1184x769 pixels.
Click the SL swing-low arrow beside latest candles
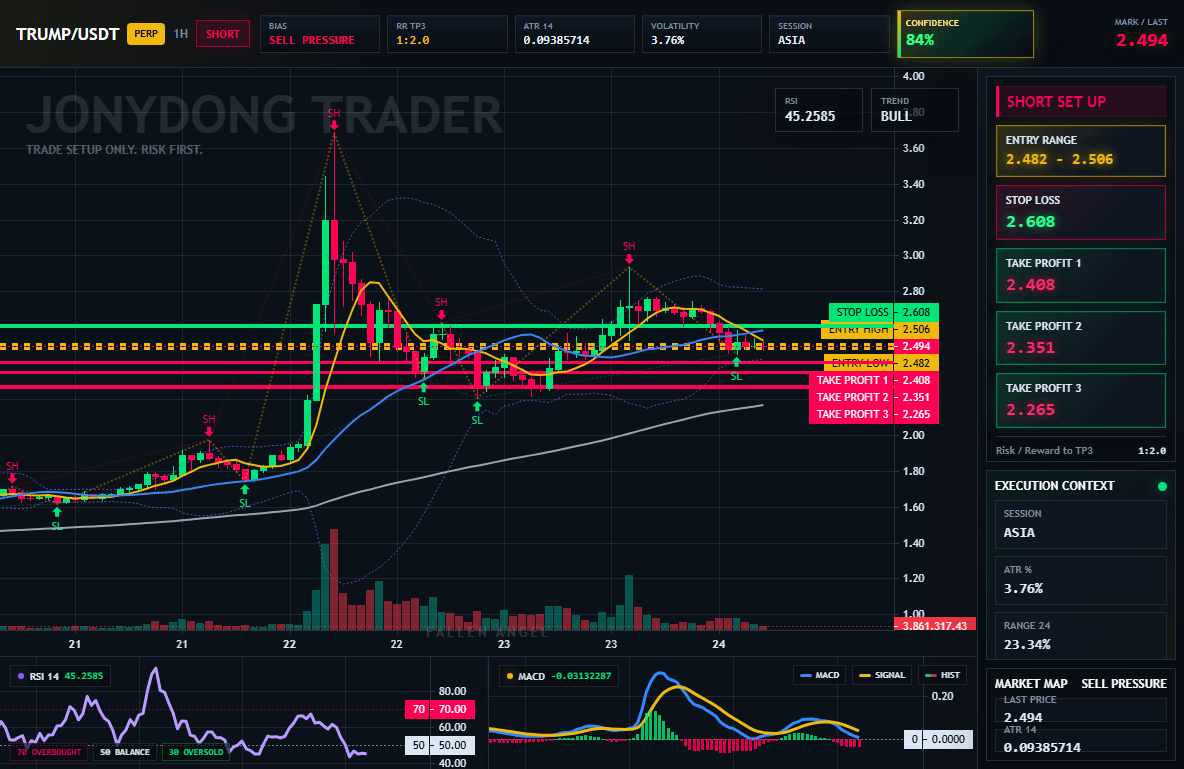(x=736, y=369)
